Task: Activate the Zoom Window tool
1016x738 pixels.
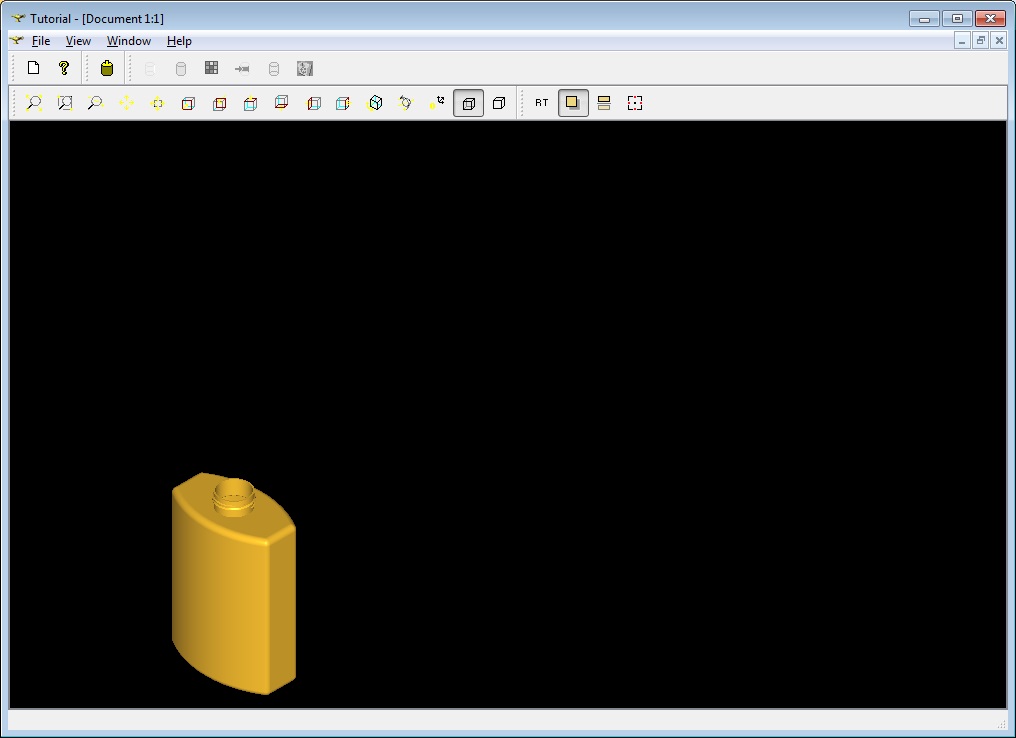Action: (65, 103)
